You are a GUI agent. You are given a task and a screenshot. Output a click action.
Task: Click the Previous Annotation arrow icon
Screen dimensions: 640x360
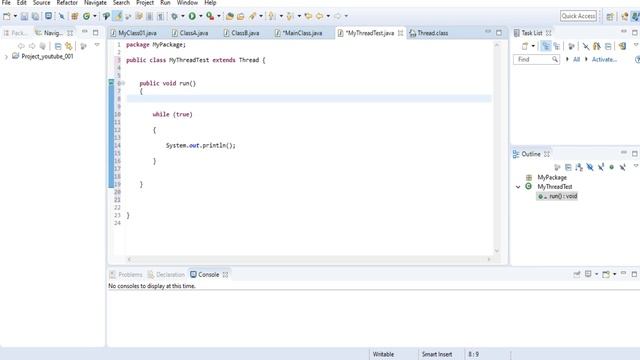(271, 16)
